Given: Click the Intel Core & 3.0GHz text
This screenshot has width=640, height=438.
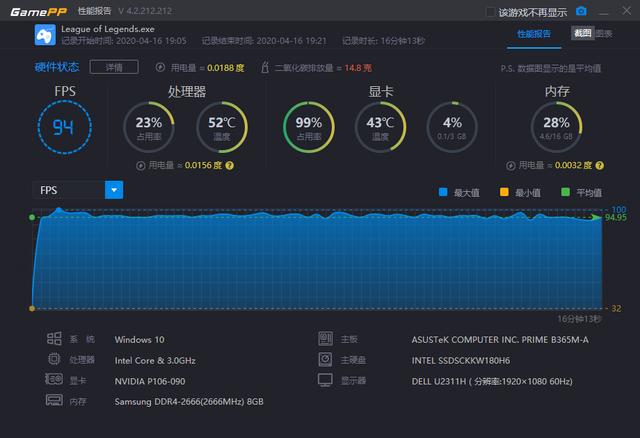Looking at the screenshot, I should point(155,360).
